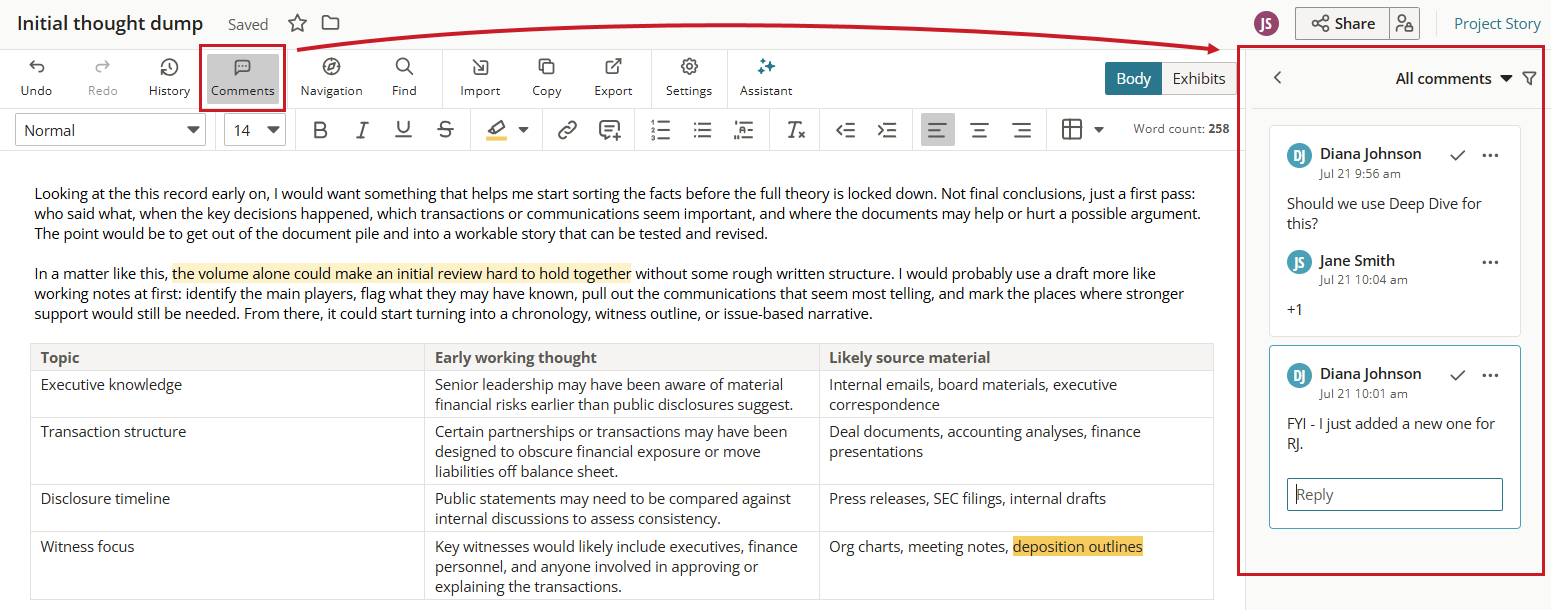The width and height of the screenshot is (1551, 610).
Task: Increase paragraph indent
Action: (x=887, y=130)
